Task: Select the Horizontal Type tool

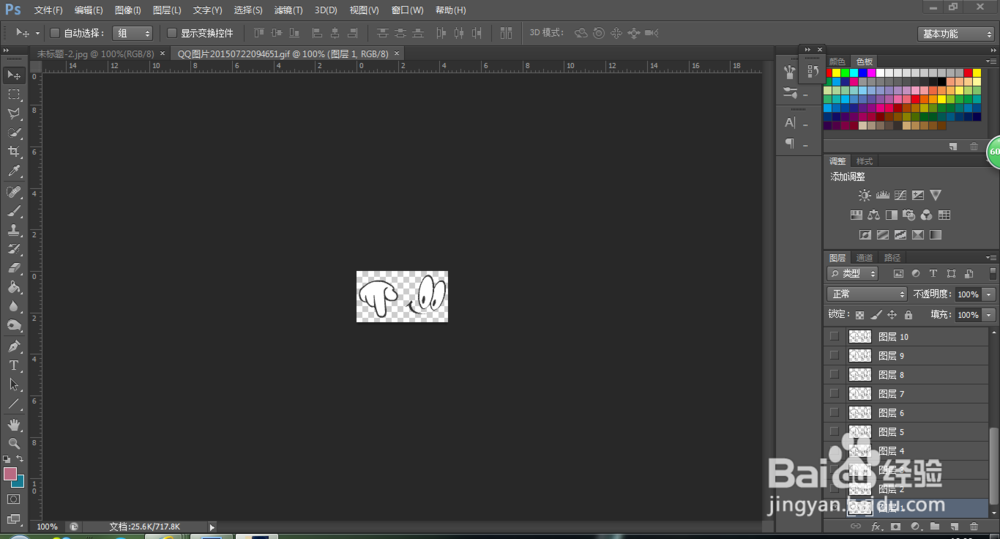Action: click(x=13, y=365)
